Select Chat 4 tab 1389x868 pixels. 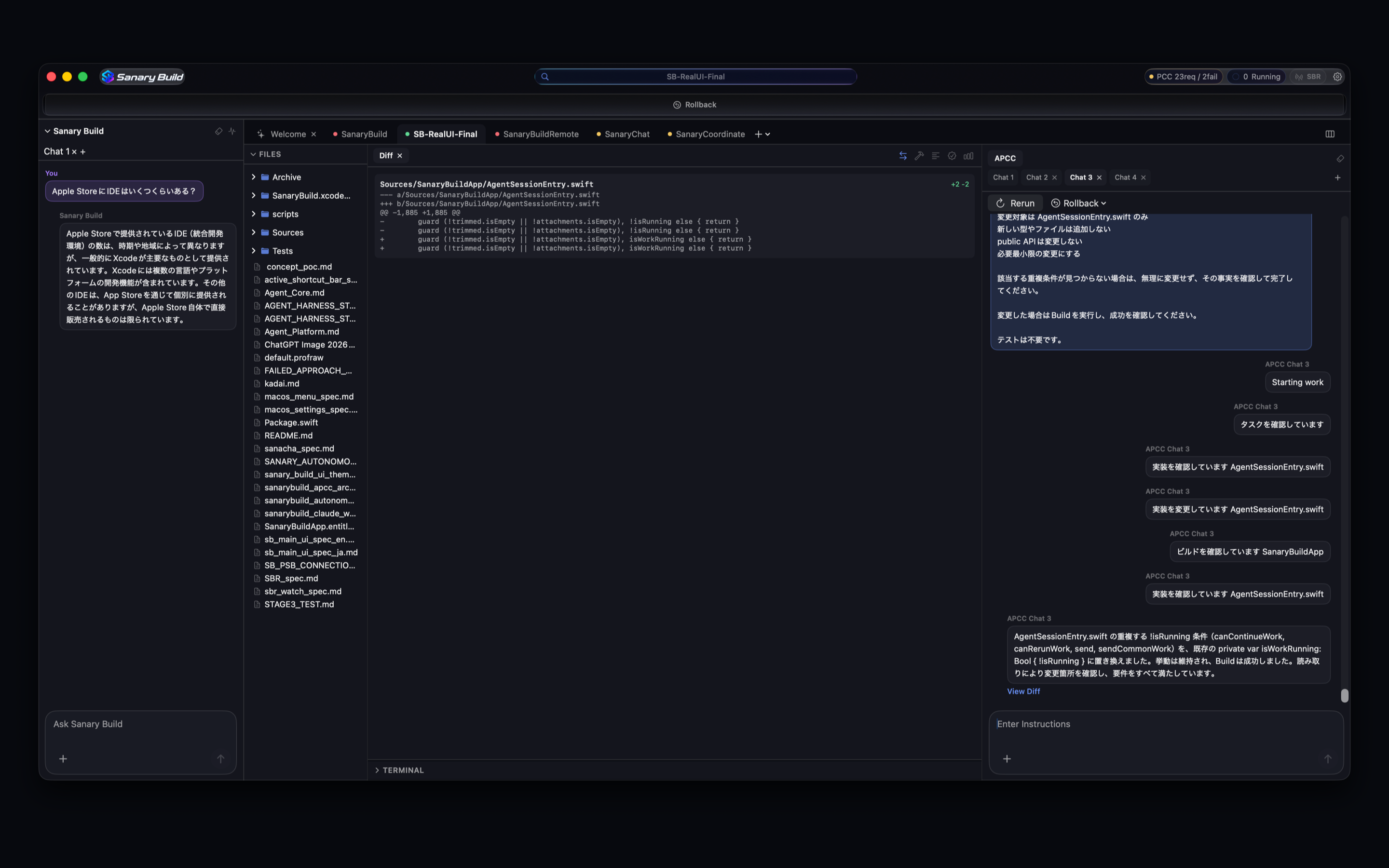[1125, 177]
